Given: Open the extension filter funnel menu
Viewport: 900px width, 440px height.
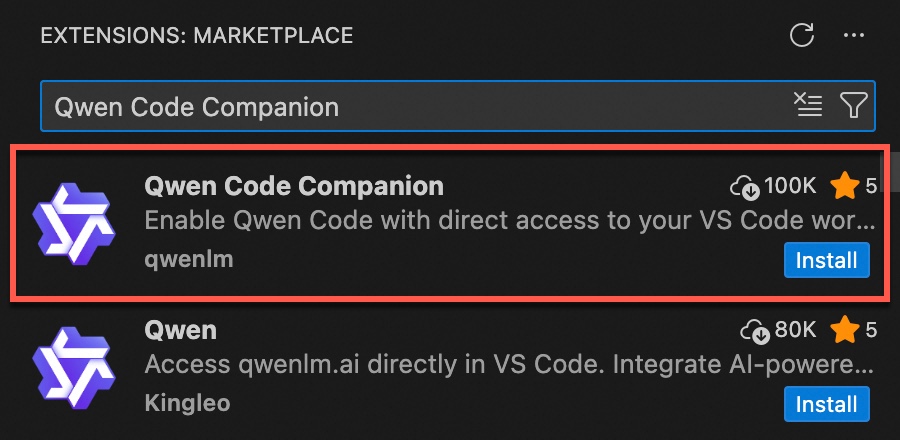Looking at the screenshot, I should coord(853,105).
